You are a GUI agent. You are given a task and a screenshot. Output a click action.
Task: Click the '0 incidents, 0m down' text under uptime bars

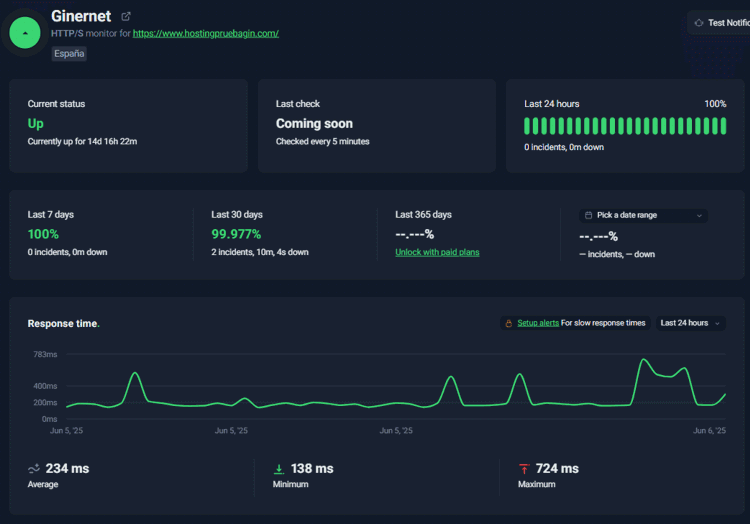pos(564,147)
